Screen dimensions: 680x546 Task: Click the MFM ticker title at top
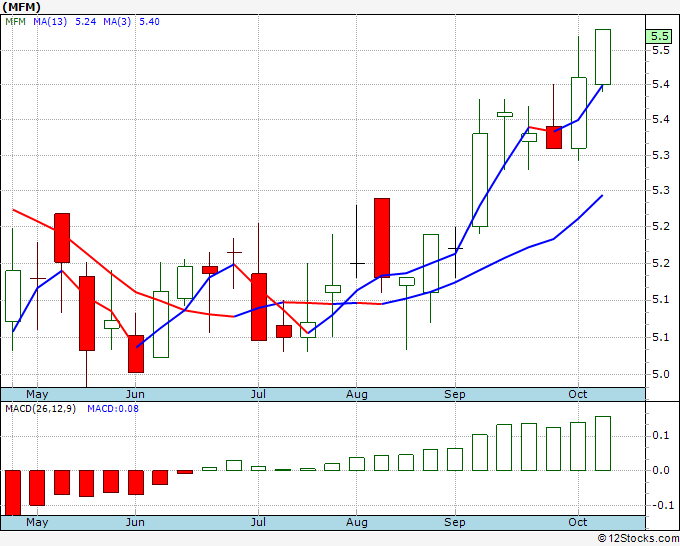click(x=22, y=7)
